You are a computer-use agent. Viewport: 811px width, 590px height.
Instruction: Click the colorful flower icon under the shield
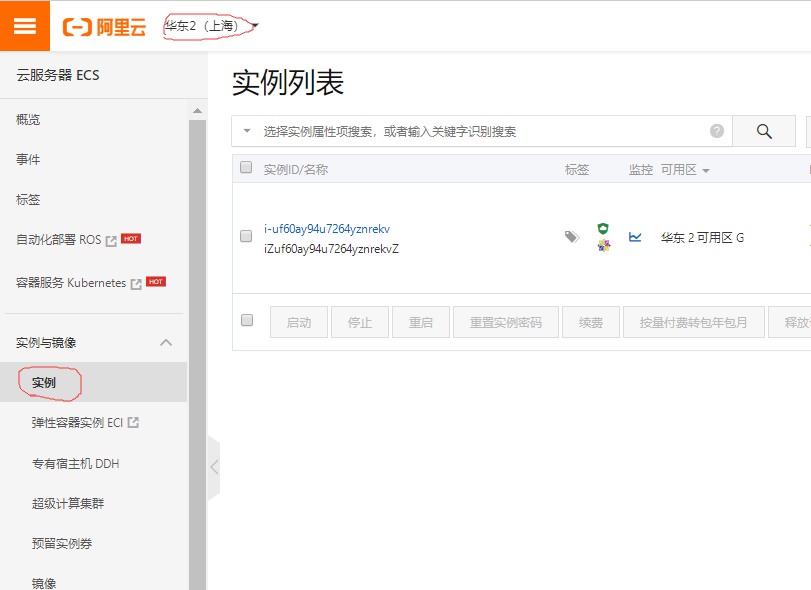[604, 245]
